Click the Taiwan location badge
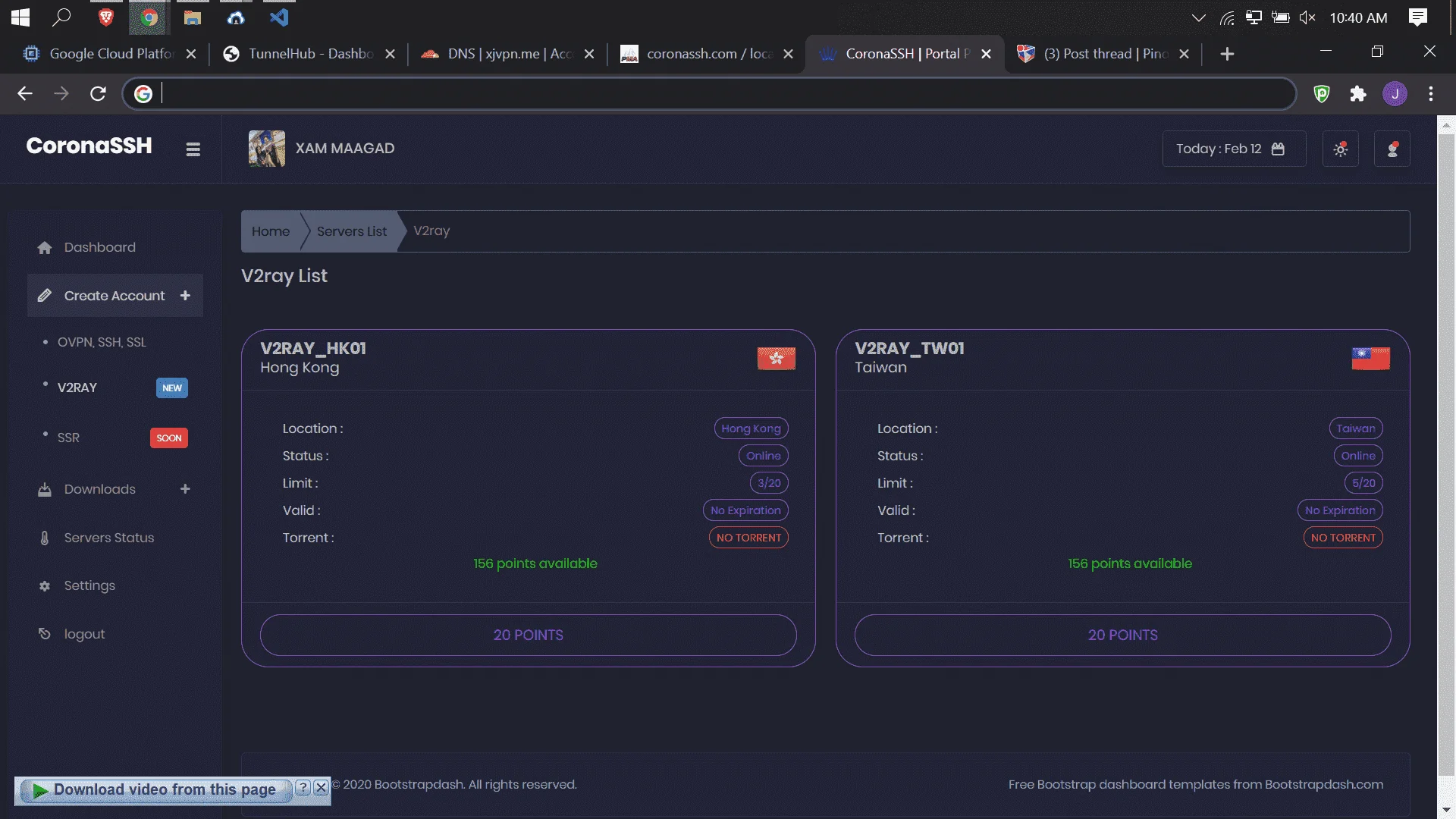The image size is (1456, 819). 1356,428
